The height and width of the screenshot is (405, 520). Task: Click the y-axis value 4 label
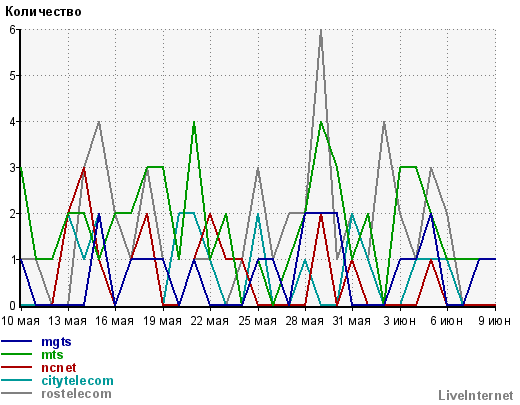point(13,122)
